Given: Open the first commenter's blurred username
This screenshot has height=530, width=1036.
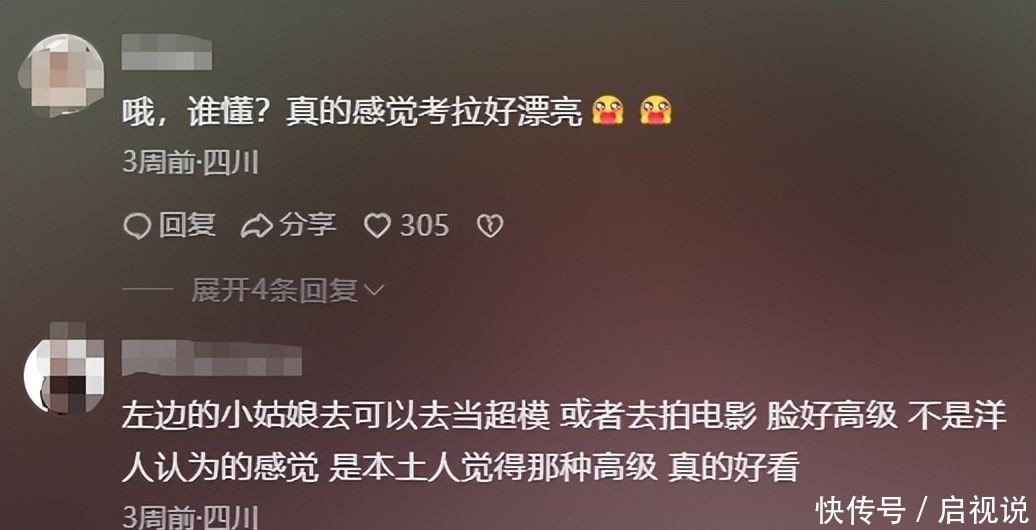Looking at the screenshot, I should pos(166,52).
